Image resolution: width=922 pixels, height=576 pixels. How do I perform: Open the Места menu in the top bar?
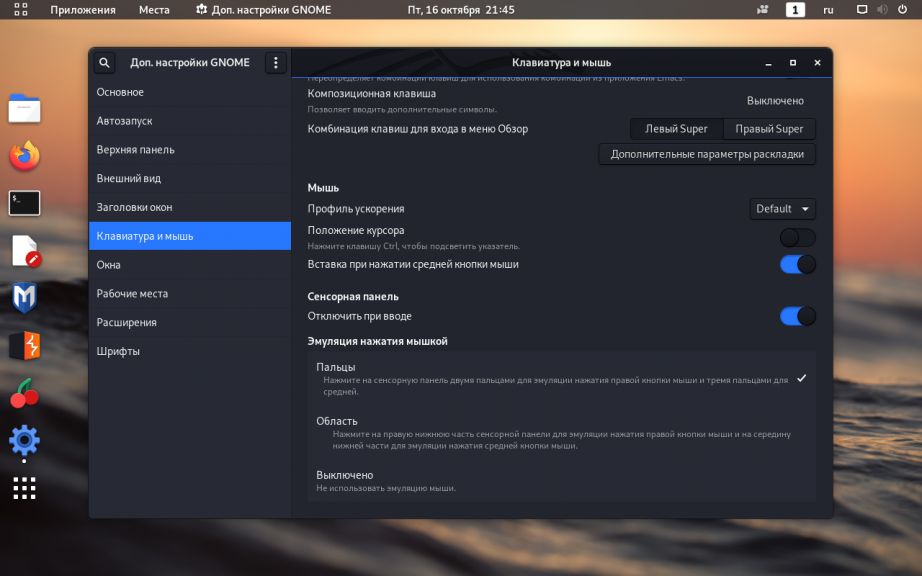click(x=154, y=9)
